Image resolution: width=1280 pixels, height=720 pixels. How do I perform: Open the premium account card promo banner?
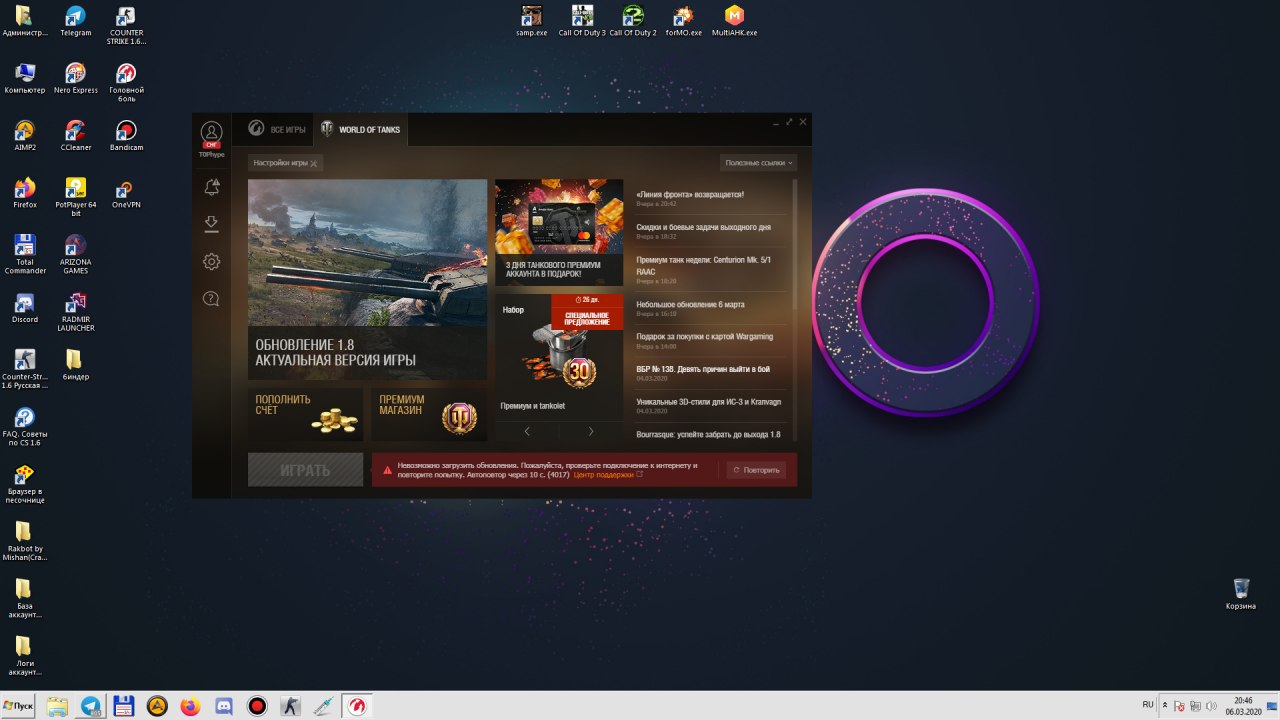coord(559,232)
